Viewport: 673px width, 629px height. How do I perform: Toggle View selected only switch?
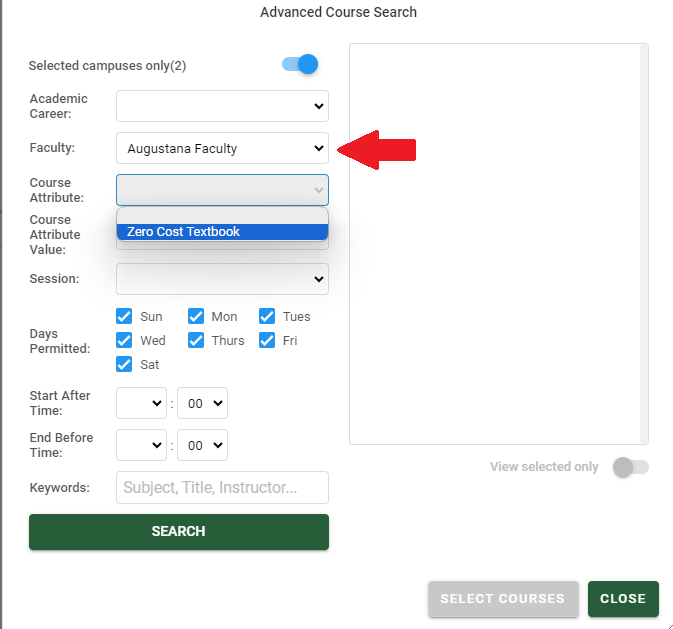point(631,467)
